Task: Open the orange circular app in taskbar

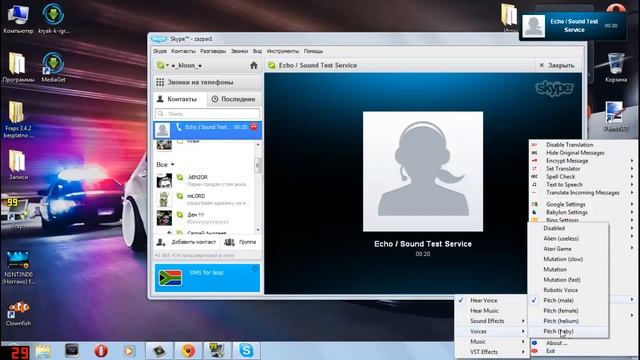Action: click(x=188, y=351)
